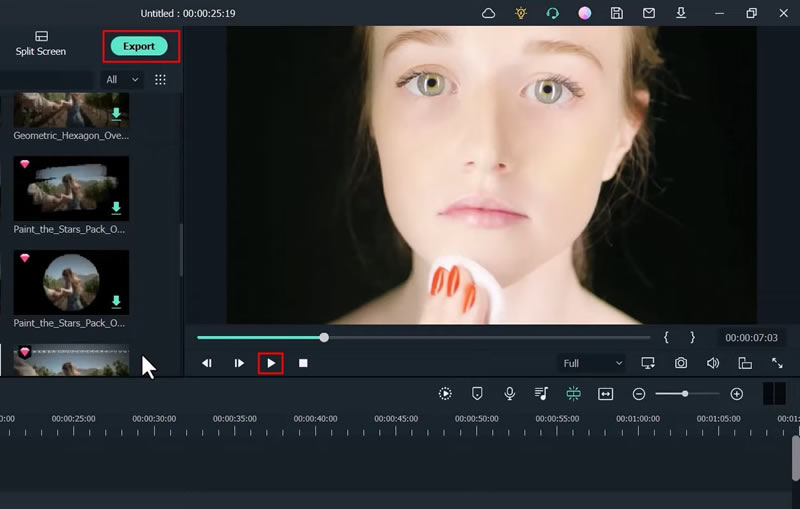Viewport: 800px width, 509px height.
Task: Download the Geometric_Hexagon overlay effect
Action: point(116,113)
